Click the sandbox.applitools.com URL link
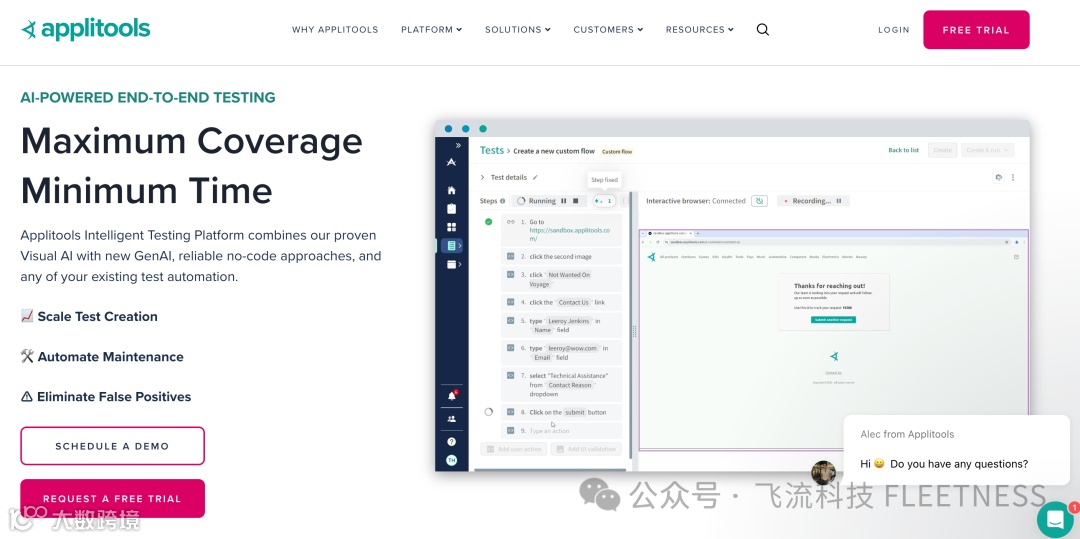 tap(570, 235)
